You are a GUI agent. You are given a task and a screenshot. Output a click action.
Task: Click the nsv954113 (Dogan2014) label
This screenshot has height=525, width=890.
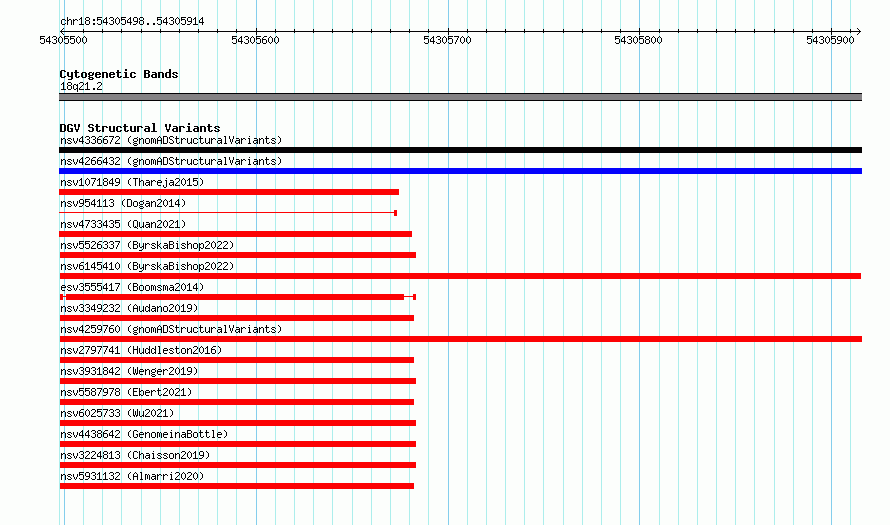(x=123, y=203)
